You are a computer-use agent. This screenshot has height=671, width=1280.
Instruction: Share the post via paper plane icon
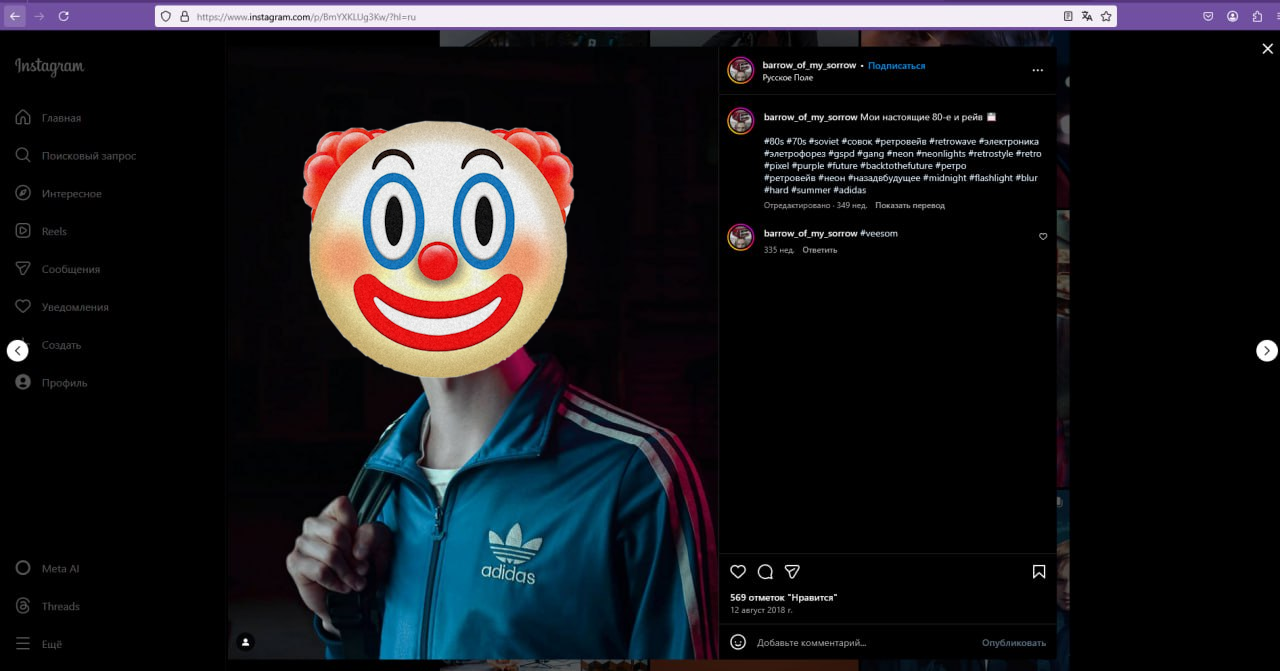click(x=792, y=572)
